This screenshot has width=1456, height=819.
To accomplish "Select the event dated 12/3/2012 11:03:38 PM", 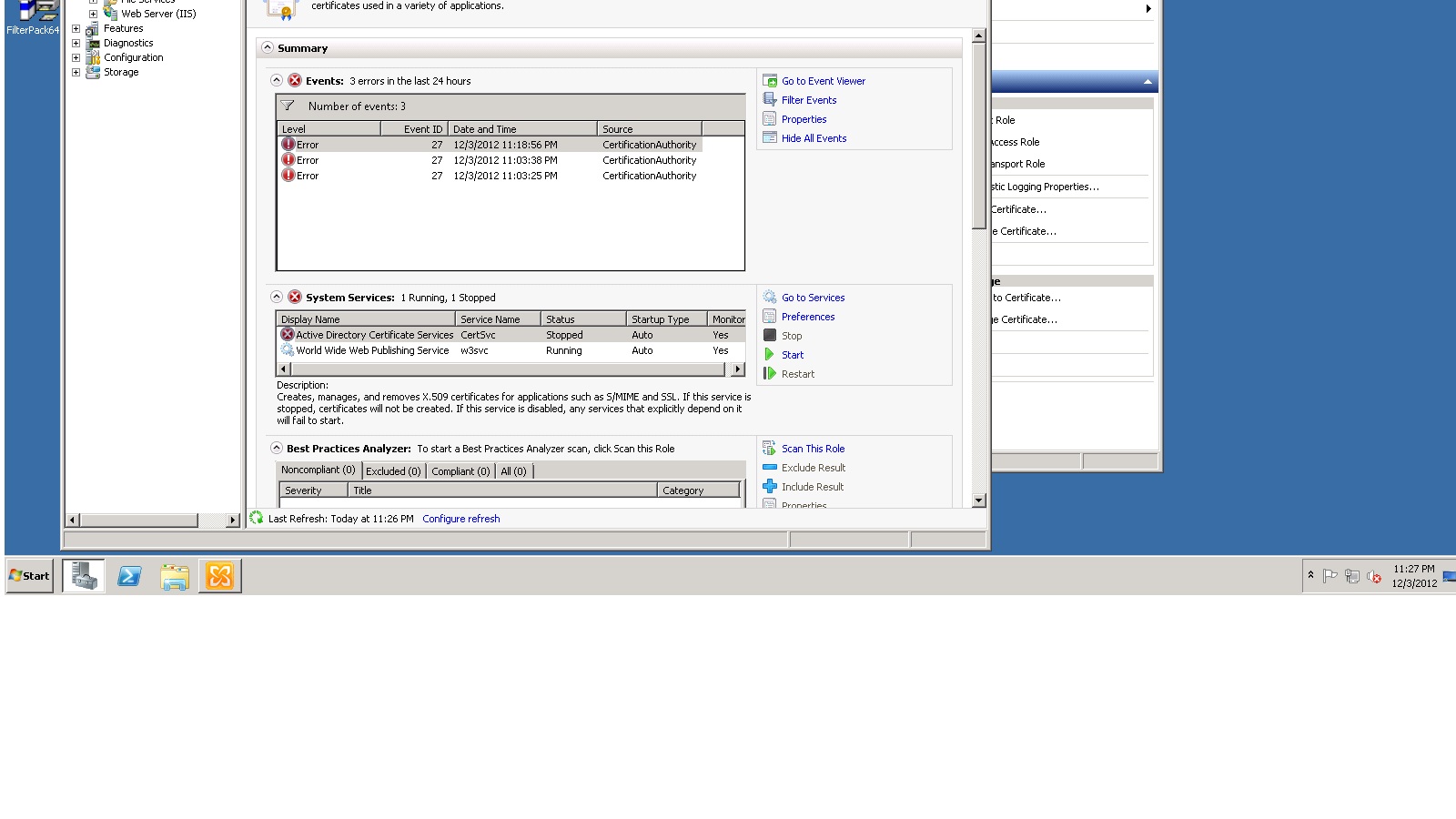I will [490, 160].
